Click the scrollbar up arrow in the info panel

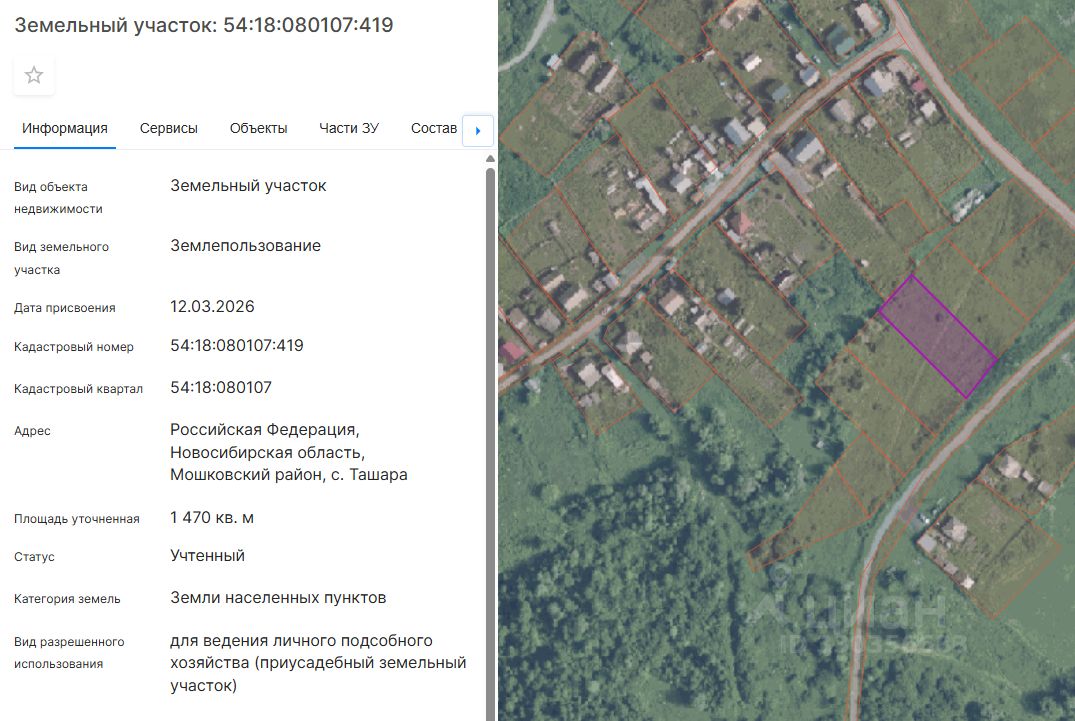(x=490, y=159)
